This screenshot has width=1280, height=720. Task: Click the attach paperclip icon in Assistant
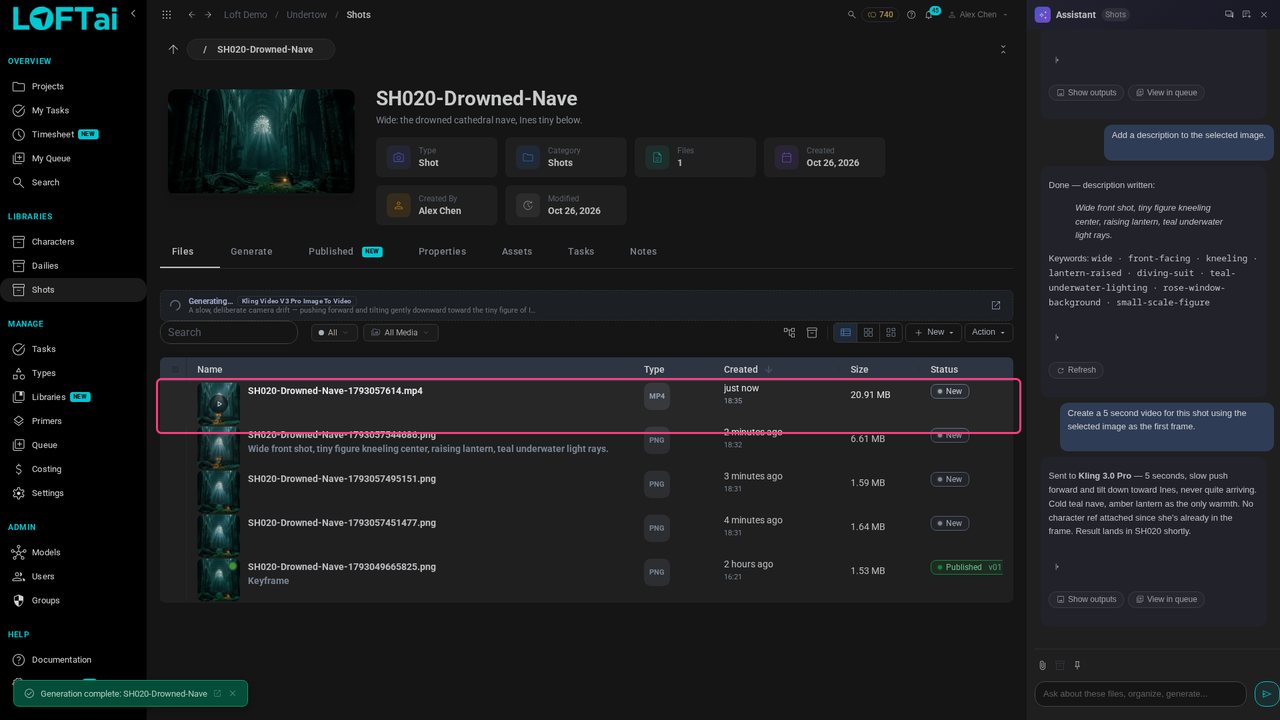tap(1042, 665)
